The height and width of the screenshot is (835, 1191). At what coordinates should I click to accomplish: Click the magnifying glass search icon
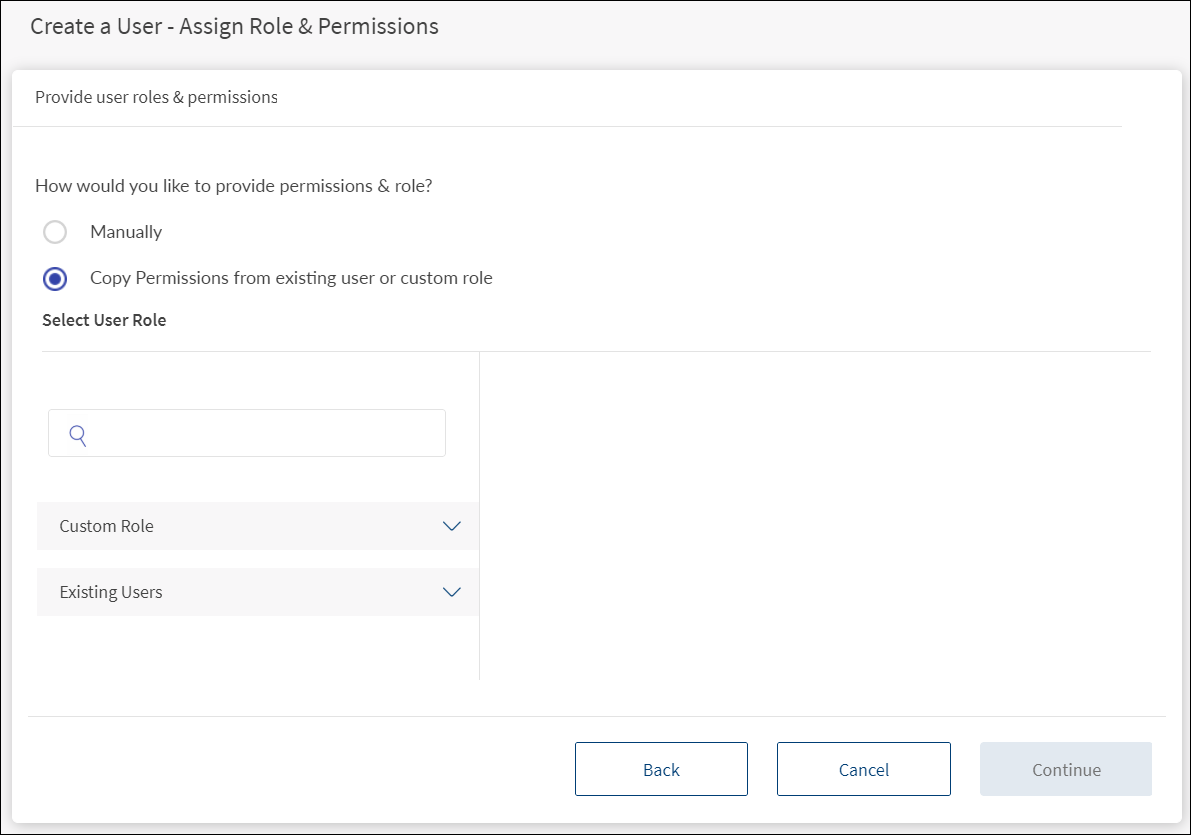point(78,434)
